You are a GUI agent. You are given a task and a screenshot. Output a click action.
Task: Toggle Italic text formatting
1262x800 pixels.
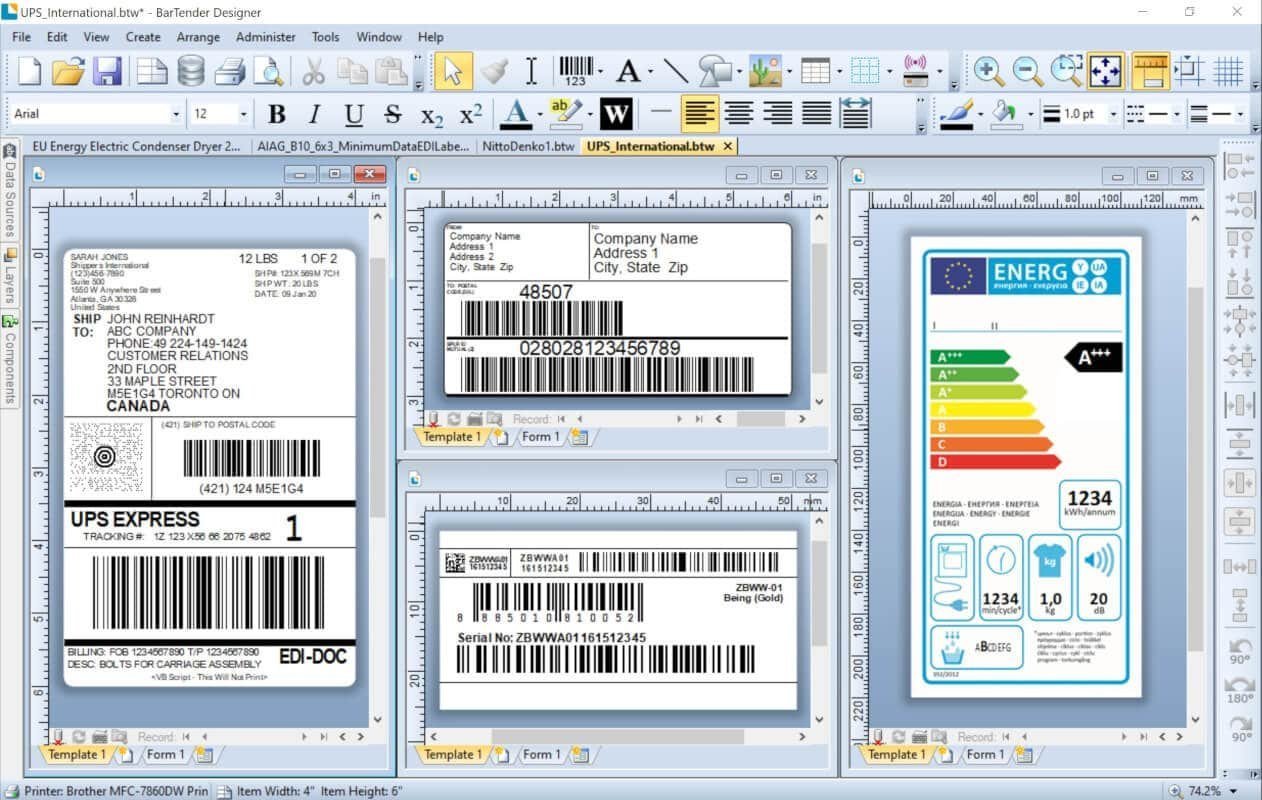click(x=313, y=114)
